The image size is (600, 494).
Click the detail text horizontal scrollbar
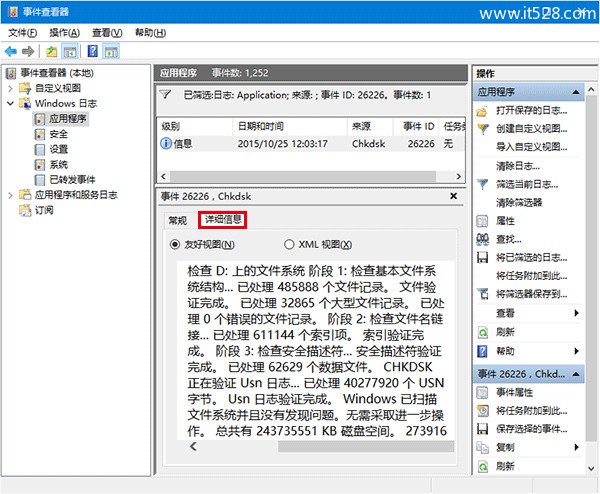pos(366,446)
